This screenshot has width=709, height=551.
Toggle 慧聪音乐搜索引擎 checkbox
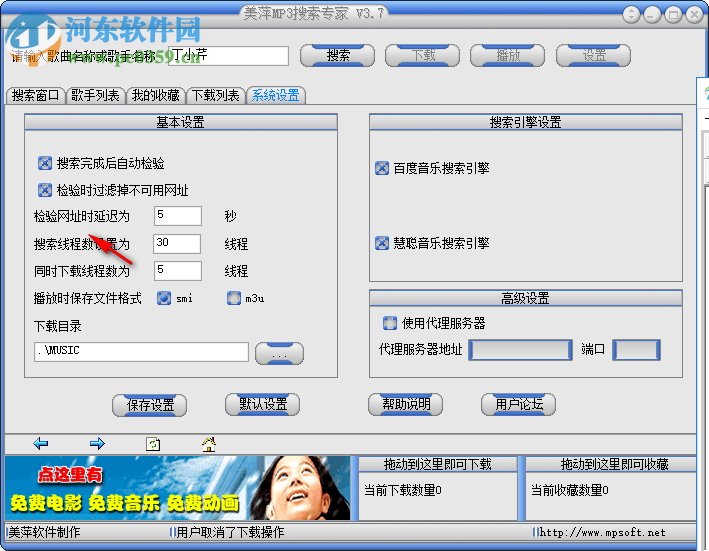click(382, 243)
